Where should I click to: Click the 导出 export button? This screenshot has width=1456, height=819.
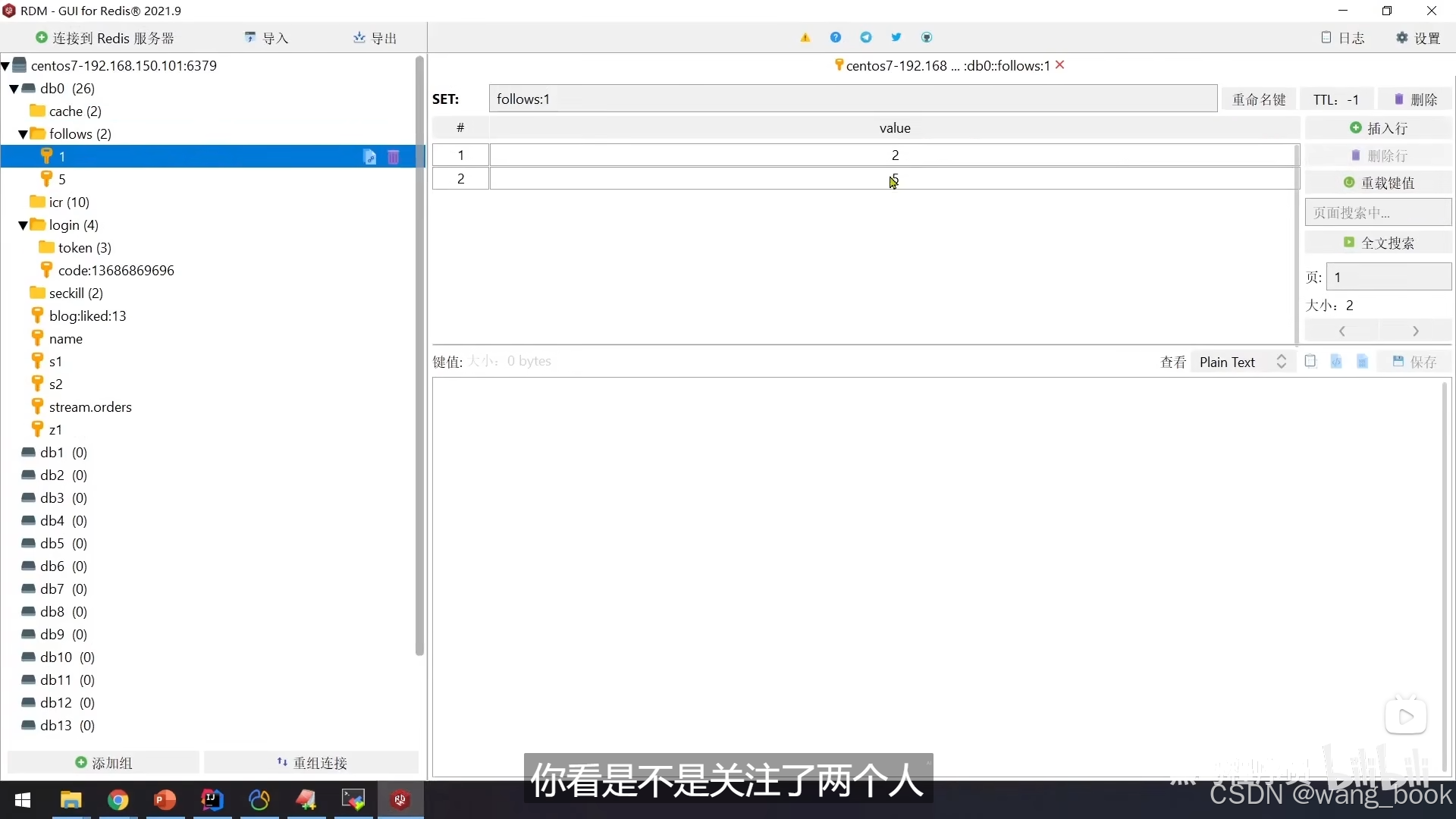(375, 38)
